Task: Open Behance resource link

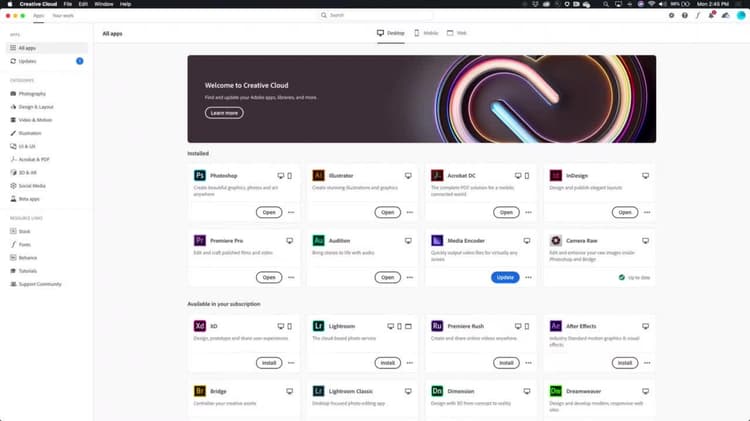Action: point(23,258)
